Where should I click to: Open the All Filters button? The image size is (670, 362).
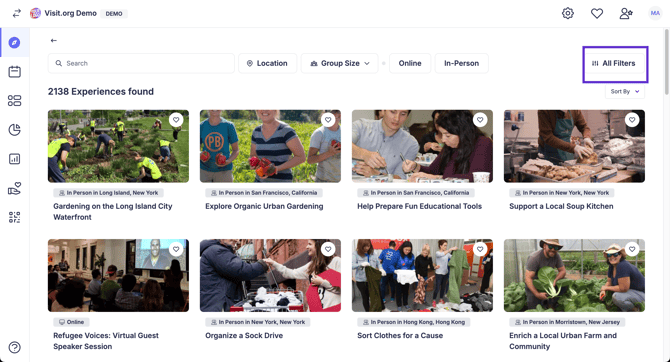pos(614,63)
